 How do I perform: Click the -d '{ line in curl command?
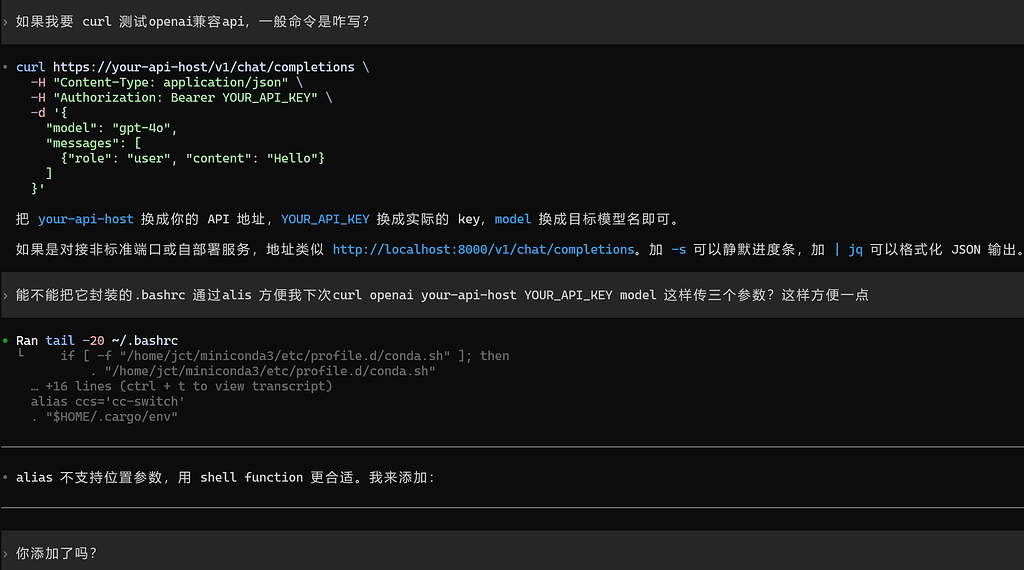click(49, 113)
